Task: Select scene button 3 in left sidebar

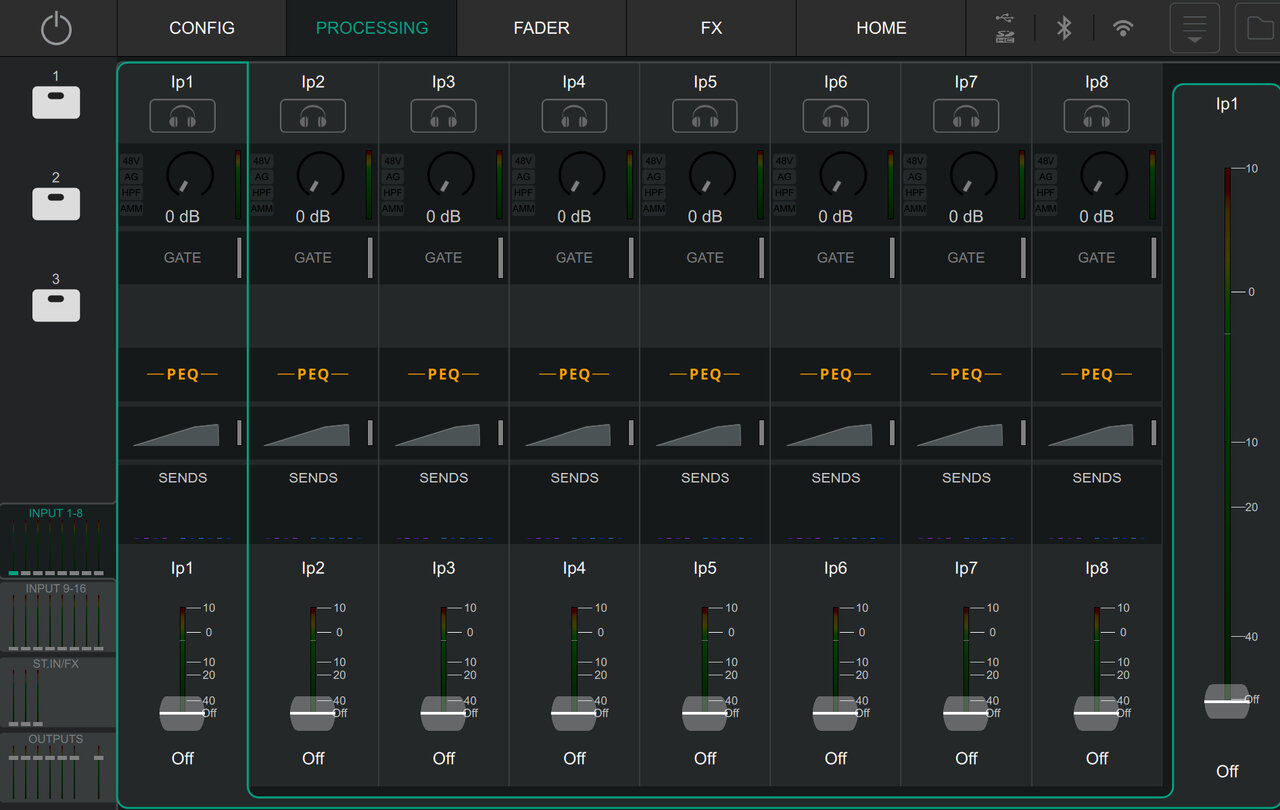Action: coord(56,305)
